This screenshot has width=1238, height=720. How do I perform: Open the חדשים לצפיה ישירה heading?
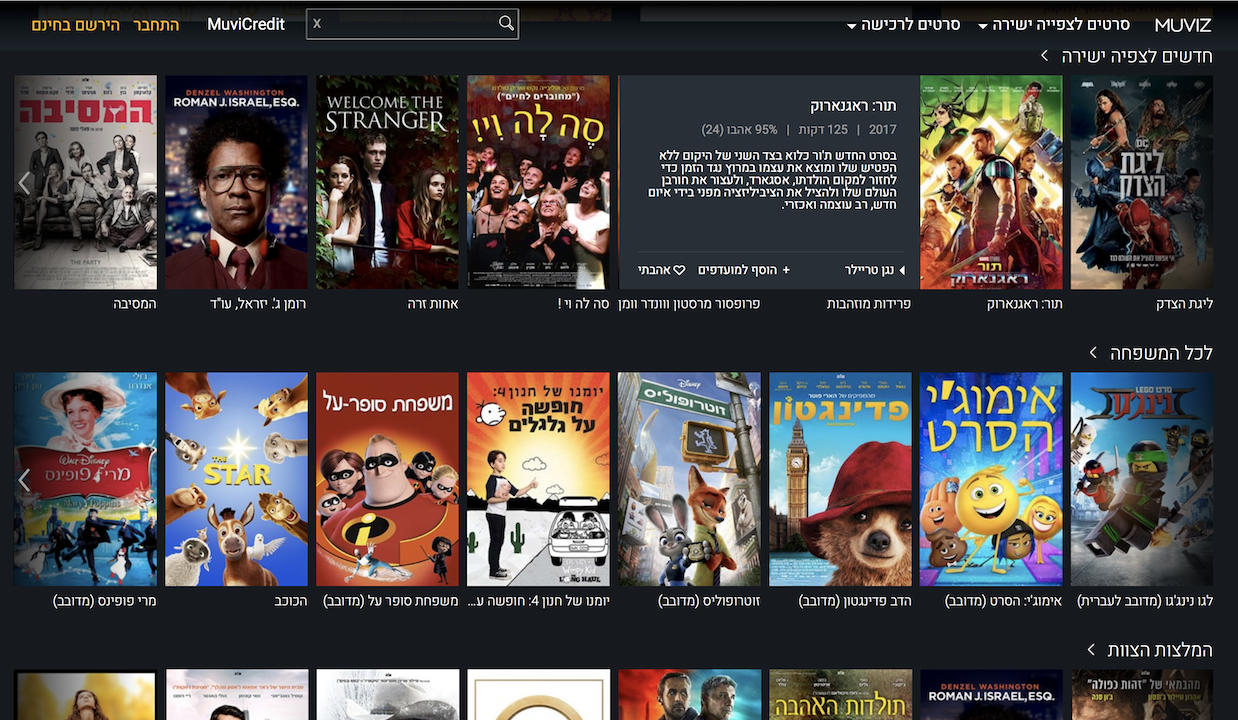tap(1137, 56)
